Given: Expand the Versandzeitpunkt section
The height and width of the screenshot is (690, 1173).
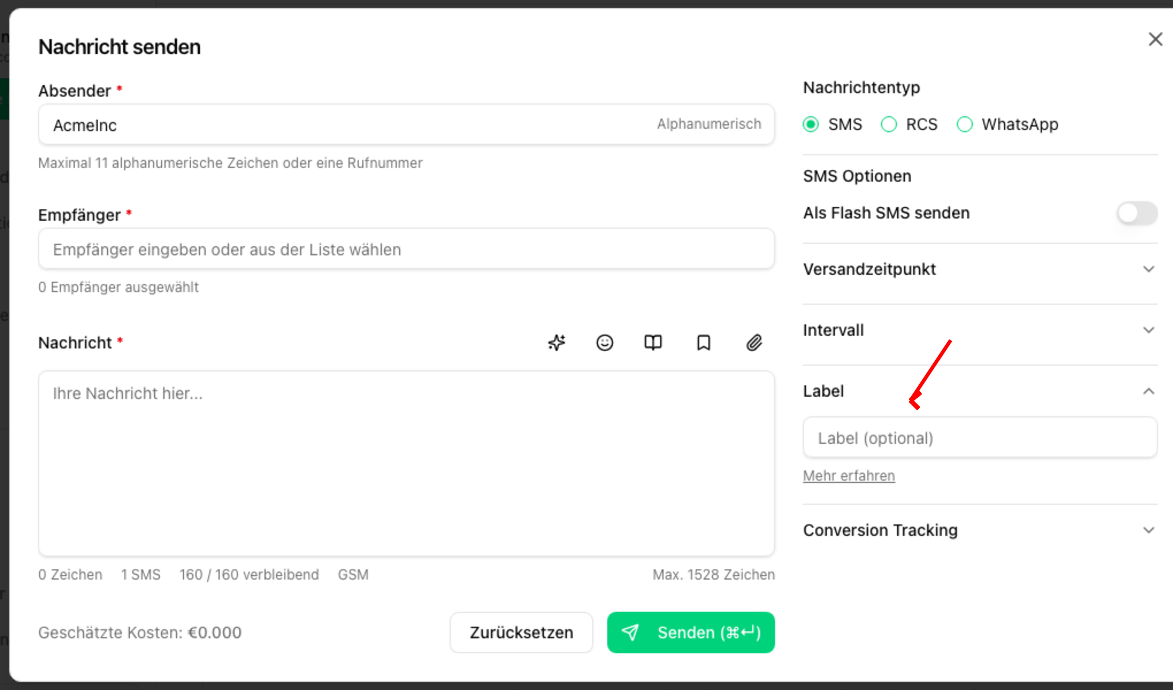Looking at the screenshot, I should (x=1148, y=270).
